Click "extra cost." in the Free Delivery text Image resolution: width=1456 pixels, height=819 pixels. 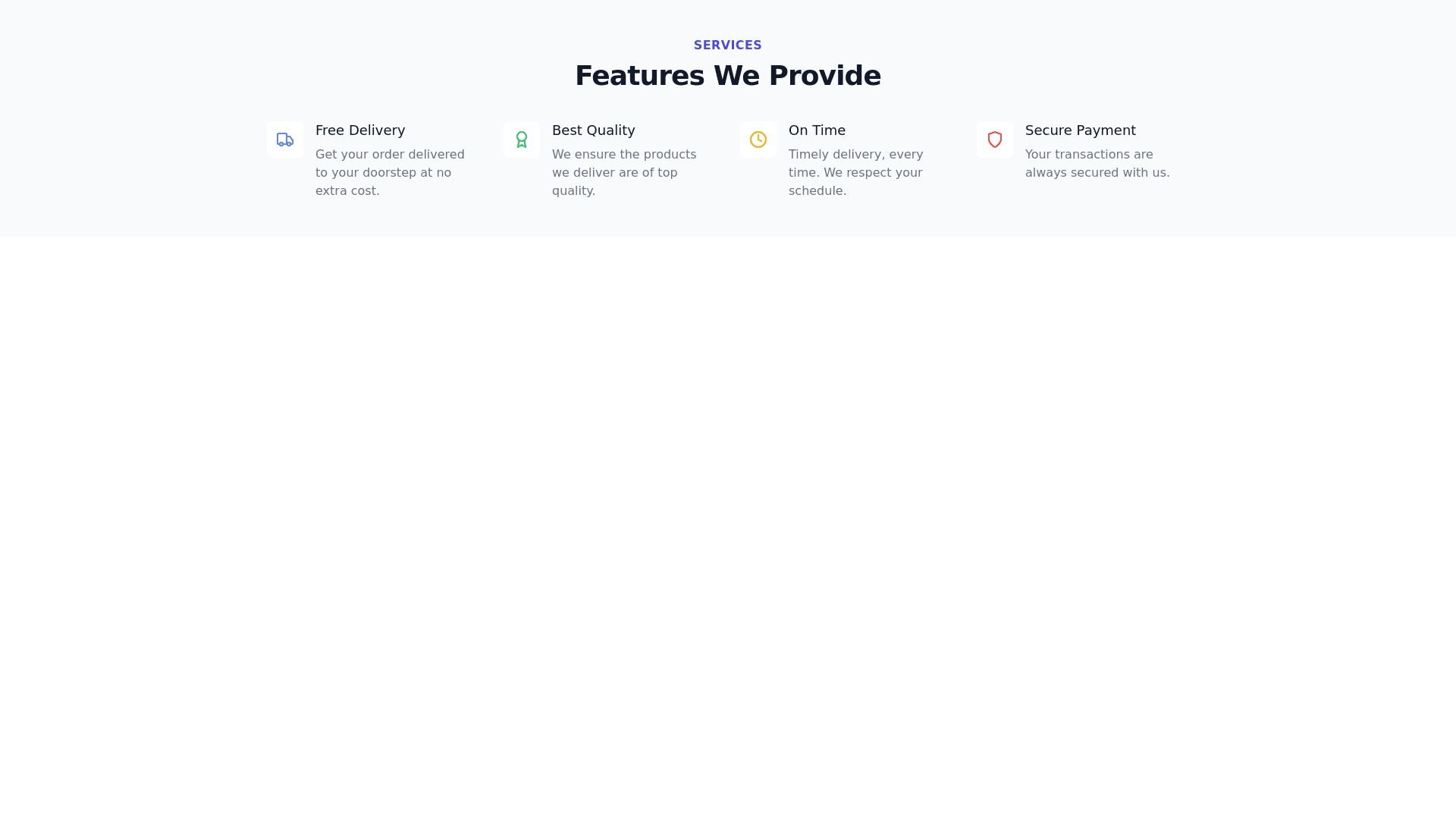347,191
